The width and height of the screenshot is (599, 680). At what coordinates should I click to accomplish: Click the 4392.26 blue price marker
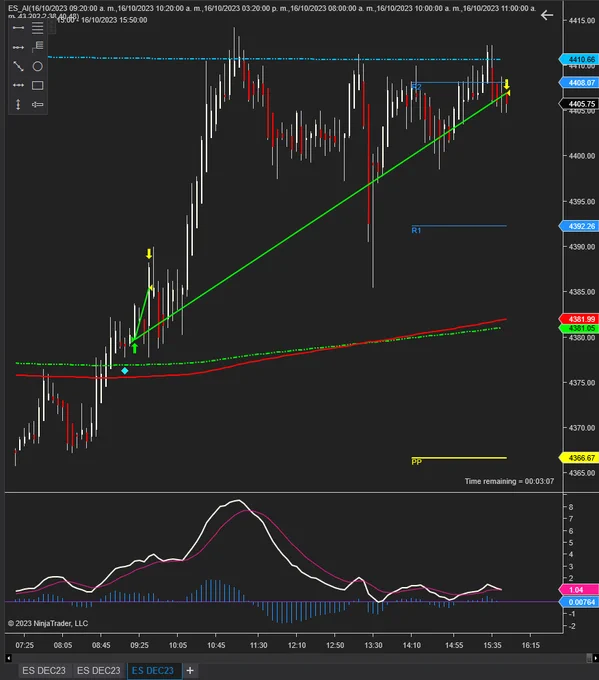tap(579, 226)
